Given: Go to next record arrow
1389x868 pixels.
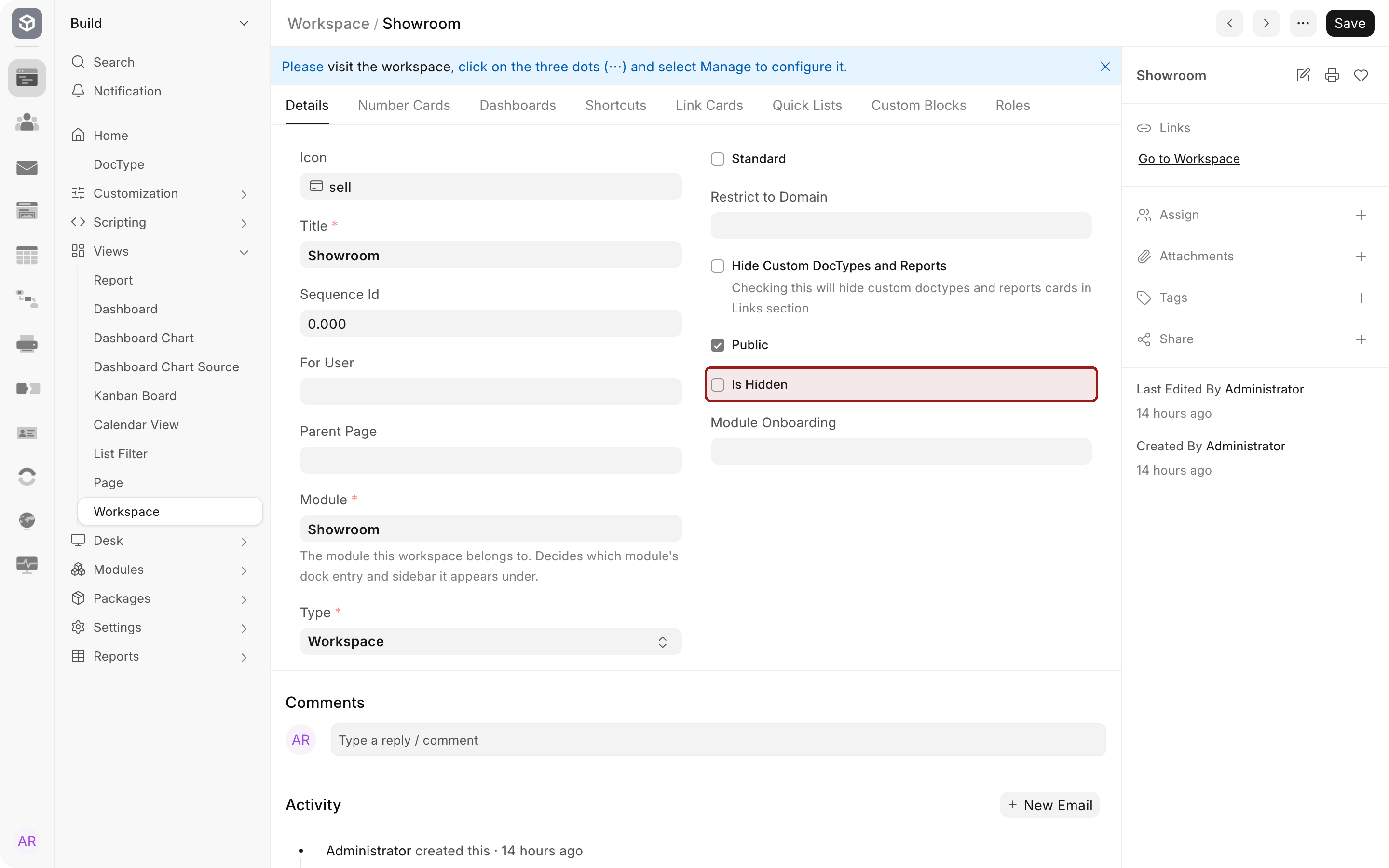Looking at the screenshot, I should (1266, 24).
